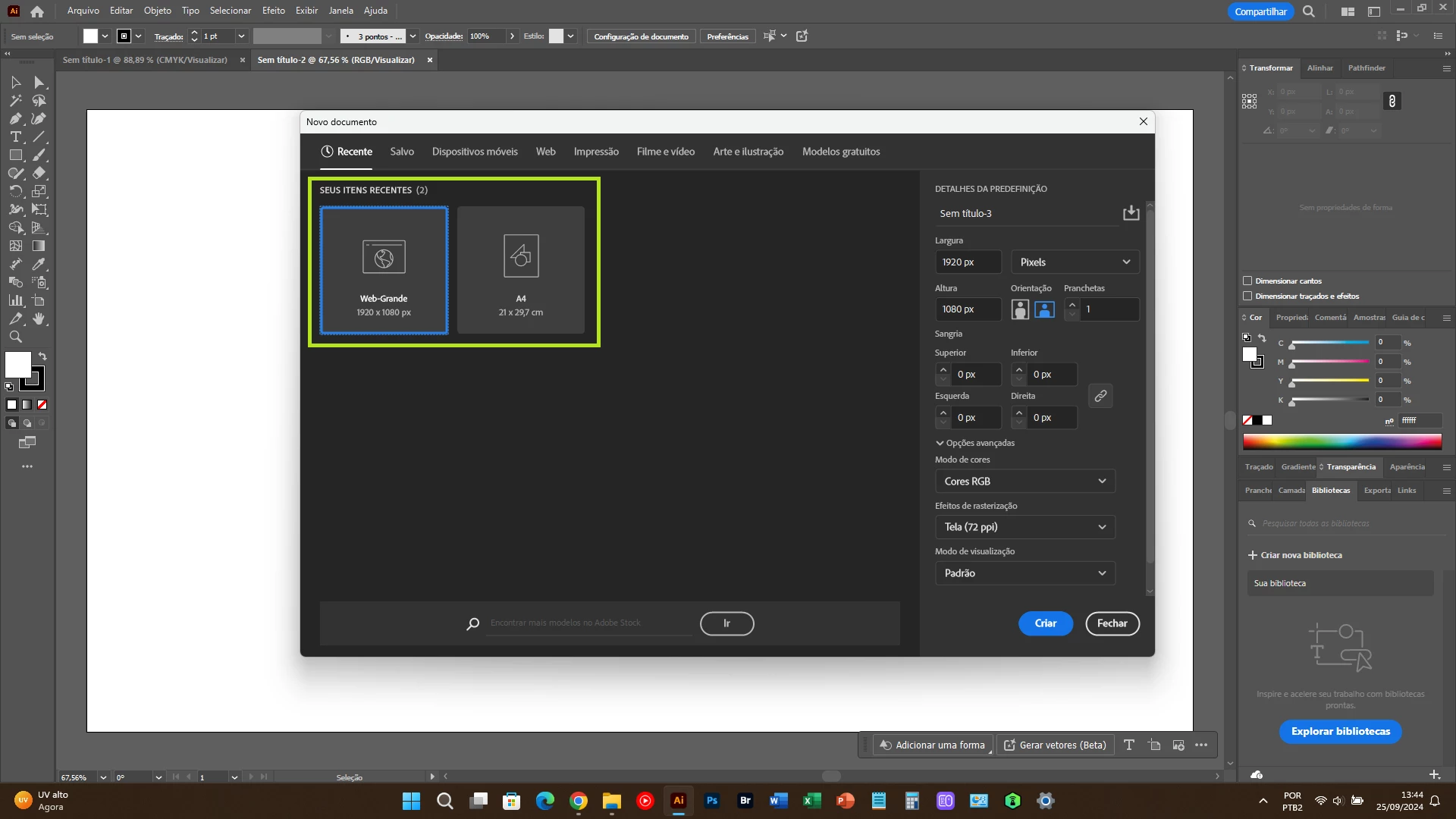Click the Criar button
This screenshot has height=819, width=1456.
point(1045,623)
